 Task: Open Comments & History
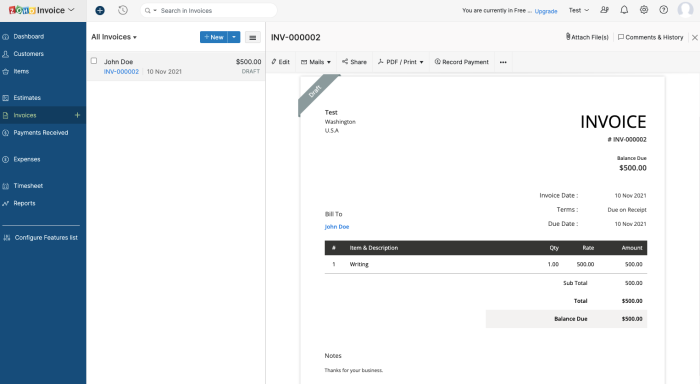[650, 38]
